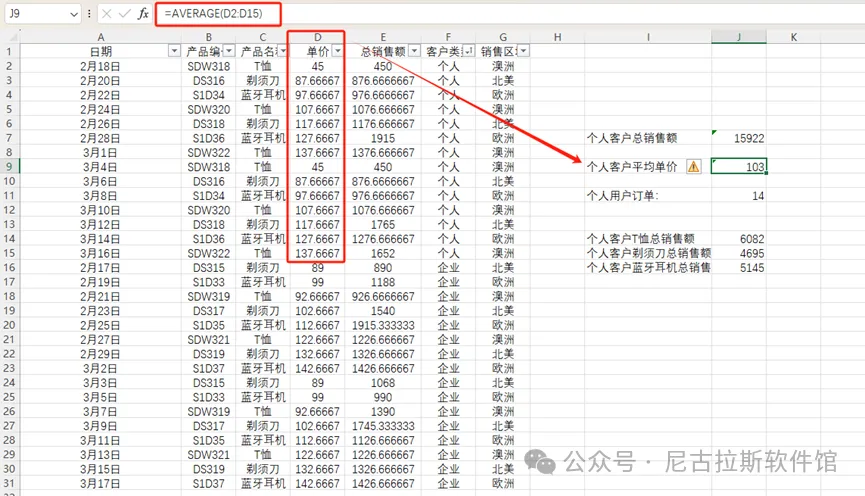Select sales cell 1188 in row 17
The height and width of the screenshot is (496, 865).
[x=383, y=282]
